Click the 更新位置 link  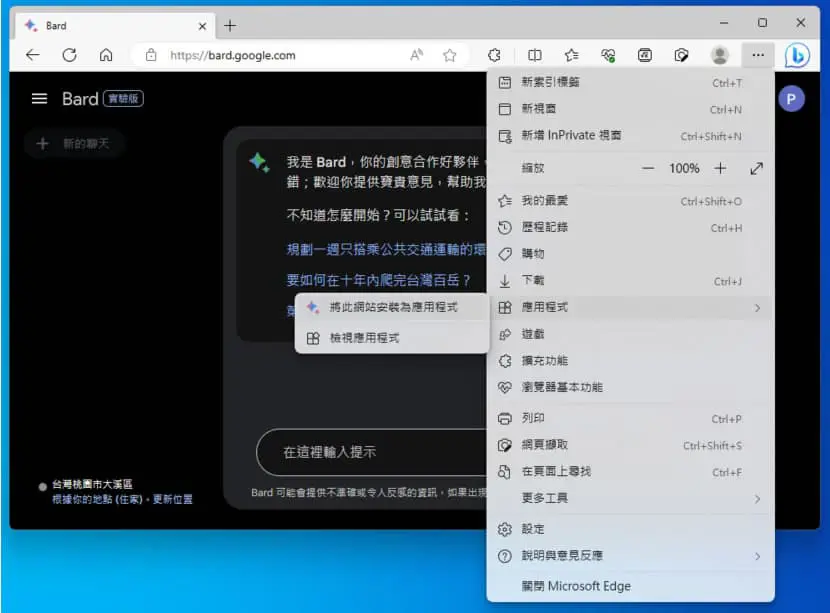(173, 499)
